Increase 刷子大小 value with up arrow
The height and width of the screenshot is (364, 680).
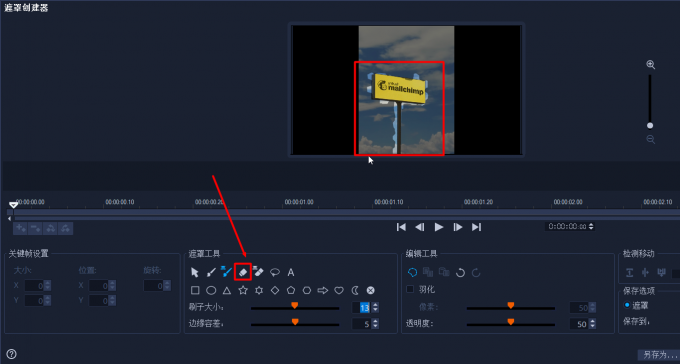coord(375,305)
